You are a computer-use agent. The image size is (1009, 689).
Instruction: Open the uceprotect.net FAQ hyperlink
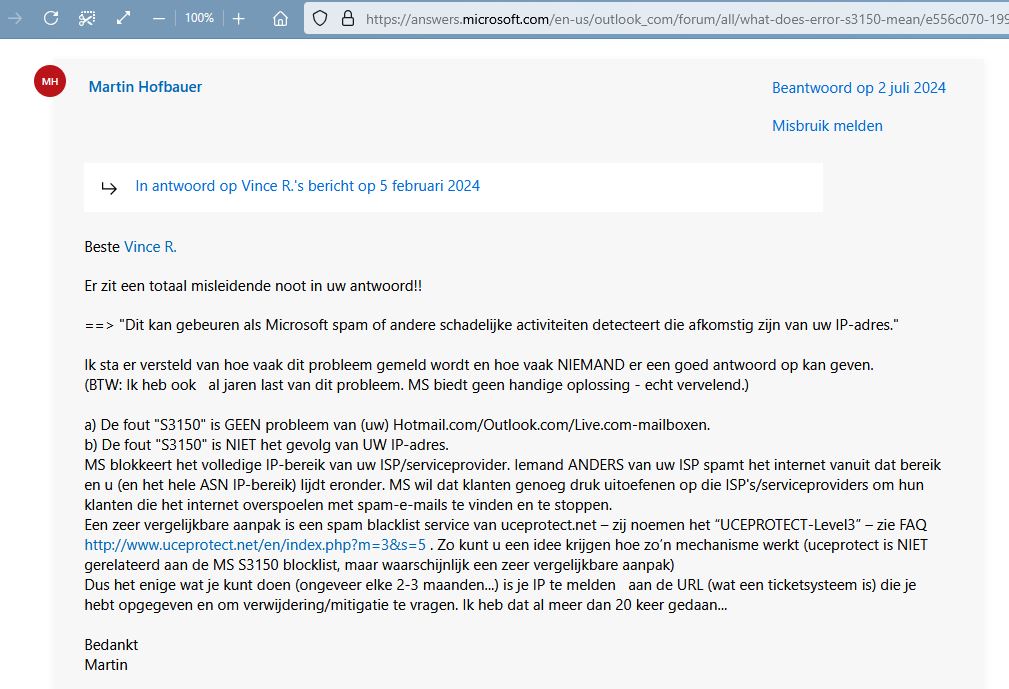pos(255,545)
